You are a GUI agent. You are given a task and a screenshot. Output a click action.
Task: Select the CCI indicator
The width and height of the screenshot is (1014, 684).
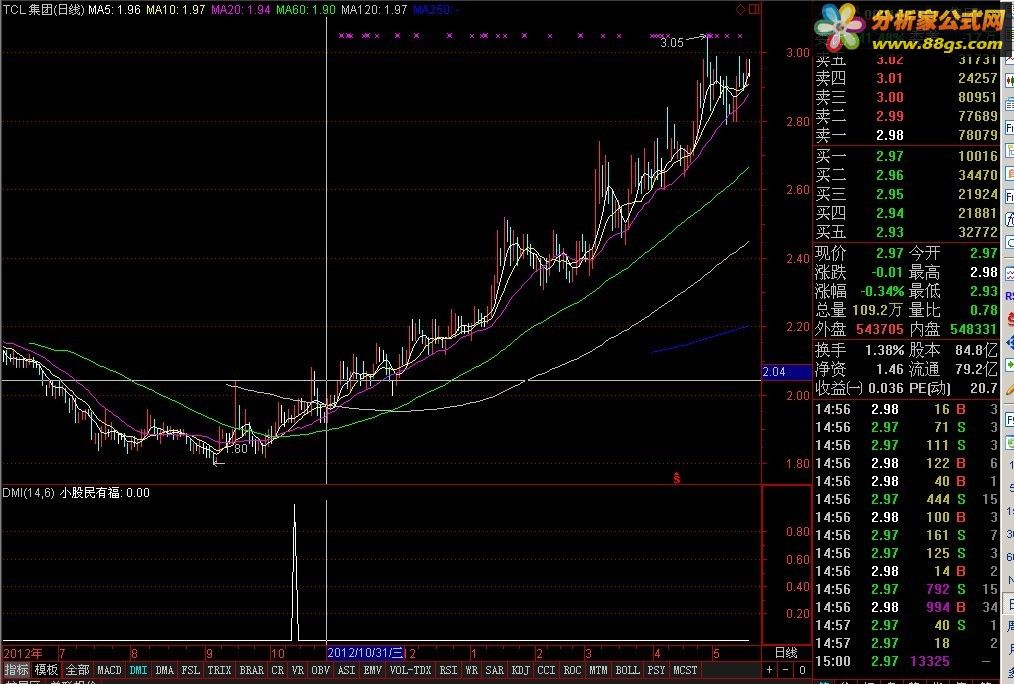(x=546, y=670)
